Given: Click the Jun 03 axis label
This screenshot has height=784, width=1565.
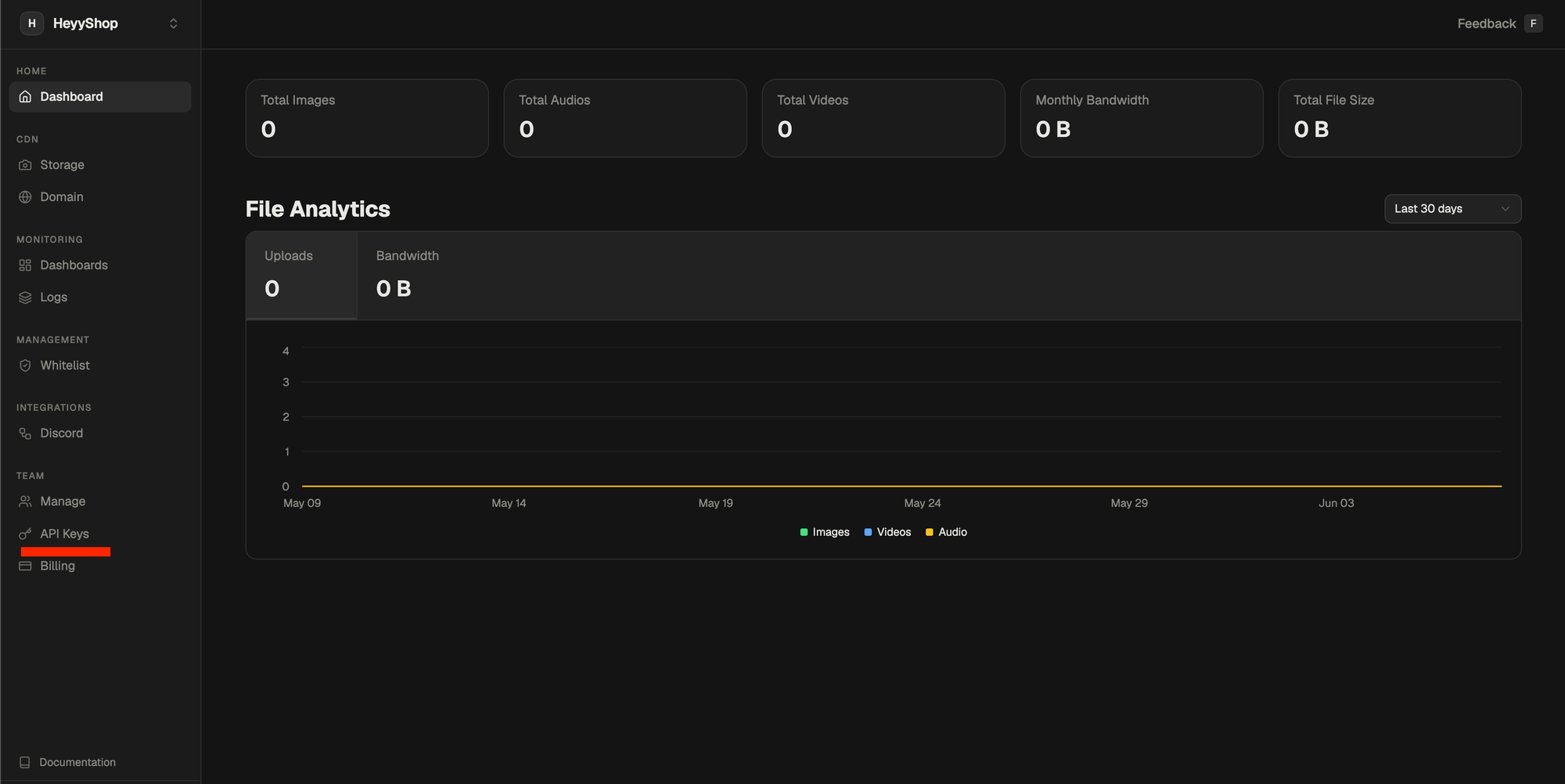Looking at the screenshot, I should click(1337, 503).
